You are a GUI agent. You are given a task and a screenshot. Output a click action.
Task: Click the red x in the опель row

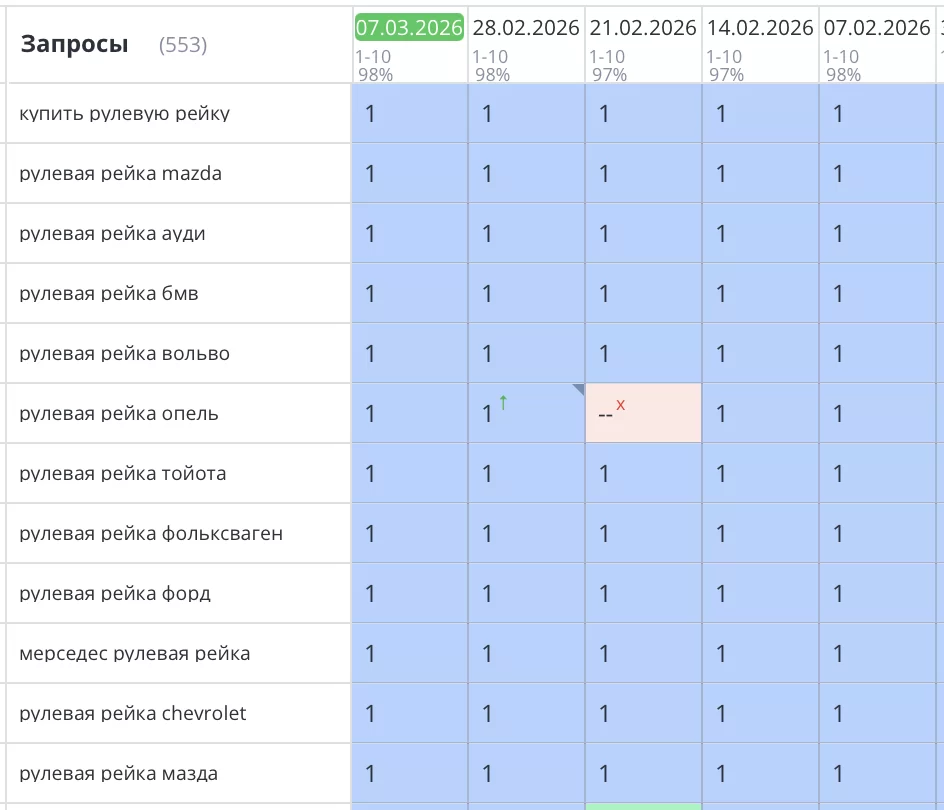tap(620, 404)
